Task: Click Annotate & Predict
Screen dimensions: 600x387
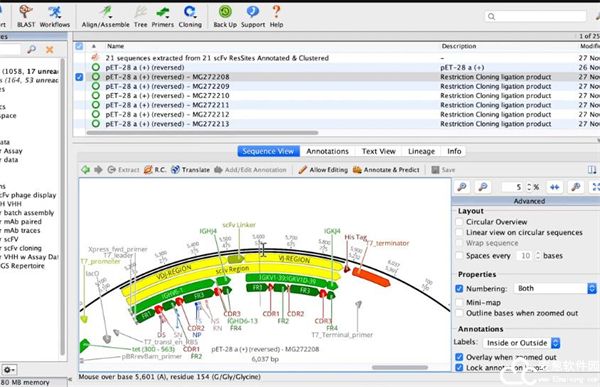Action: coord(386,170)
